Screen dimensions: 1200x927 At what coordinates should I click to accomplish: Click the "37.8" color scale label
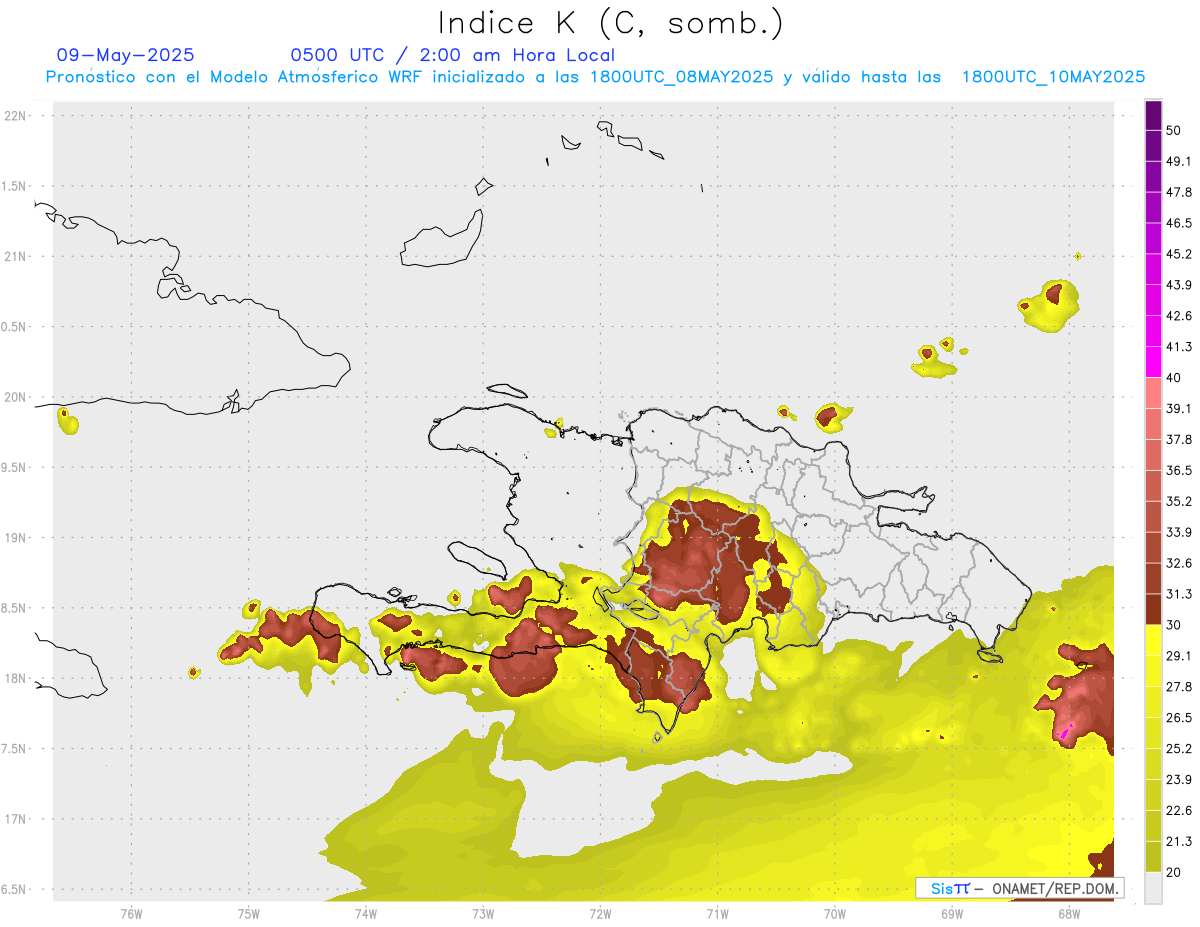pos(1178,440)
